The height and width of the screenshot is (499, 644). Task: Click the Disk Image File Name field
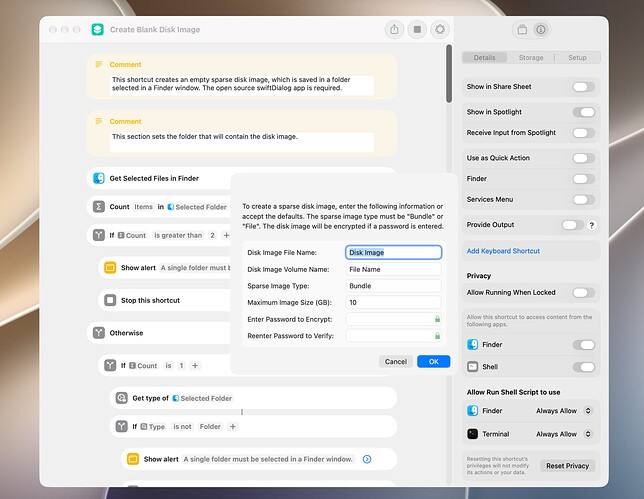(393, 252)
